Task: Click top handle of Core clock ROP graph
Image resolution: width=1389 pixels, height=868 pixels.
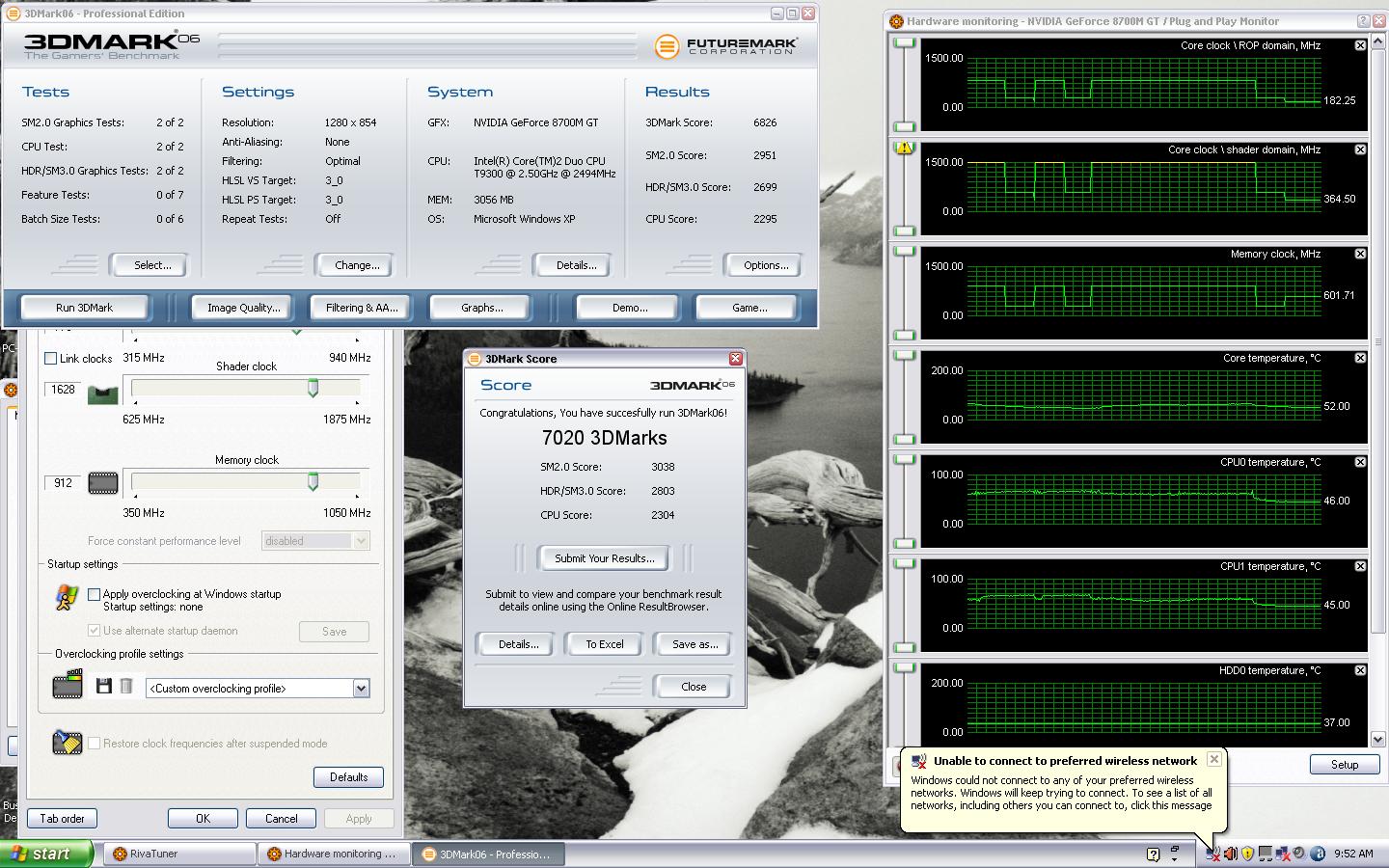Action: (x=904, y=43)
